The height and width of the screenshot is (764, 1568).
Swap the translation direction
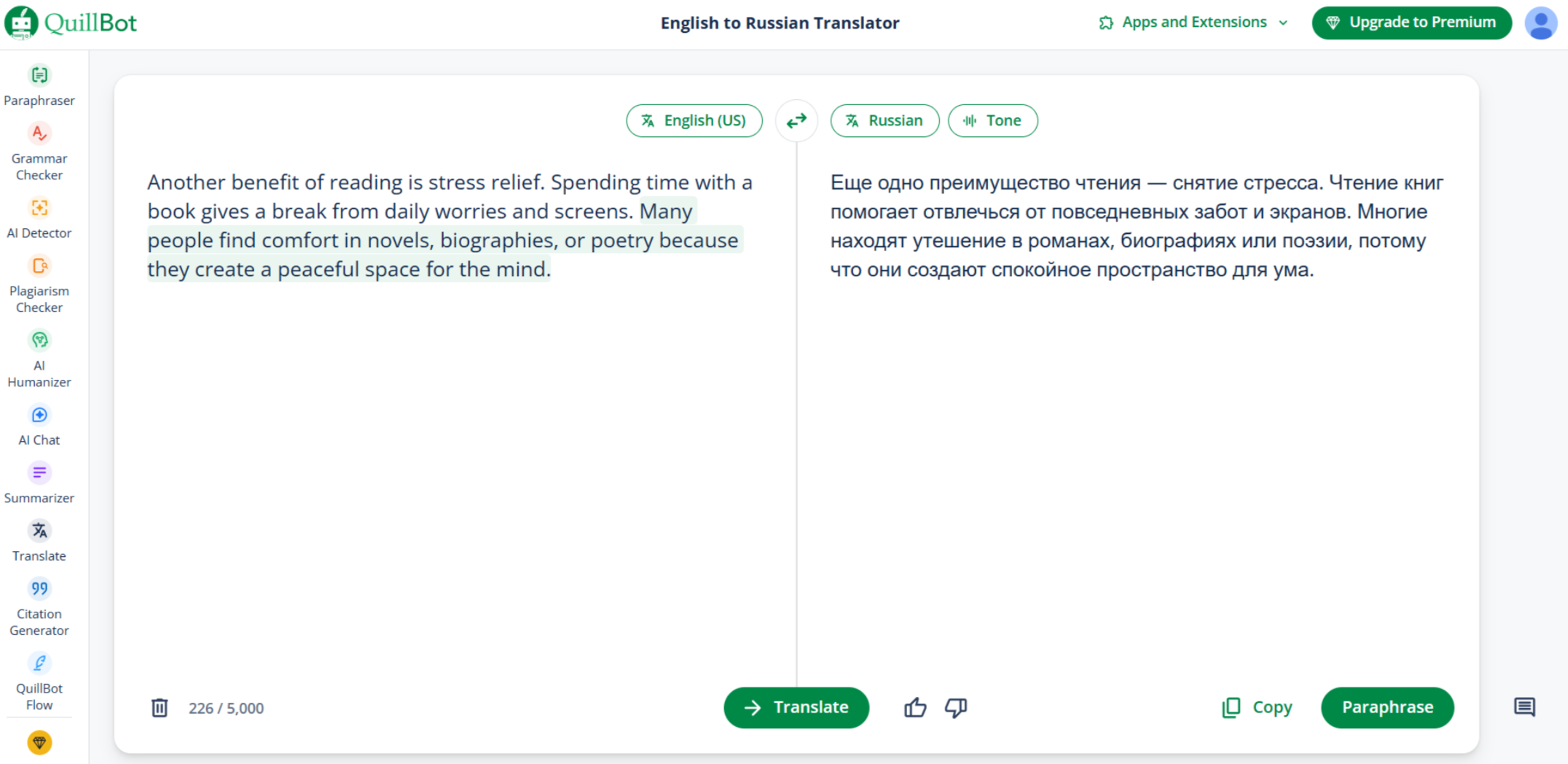[796, 120]
